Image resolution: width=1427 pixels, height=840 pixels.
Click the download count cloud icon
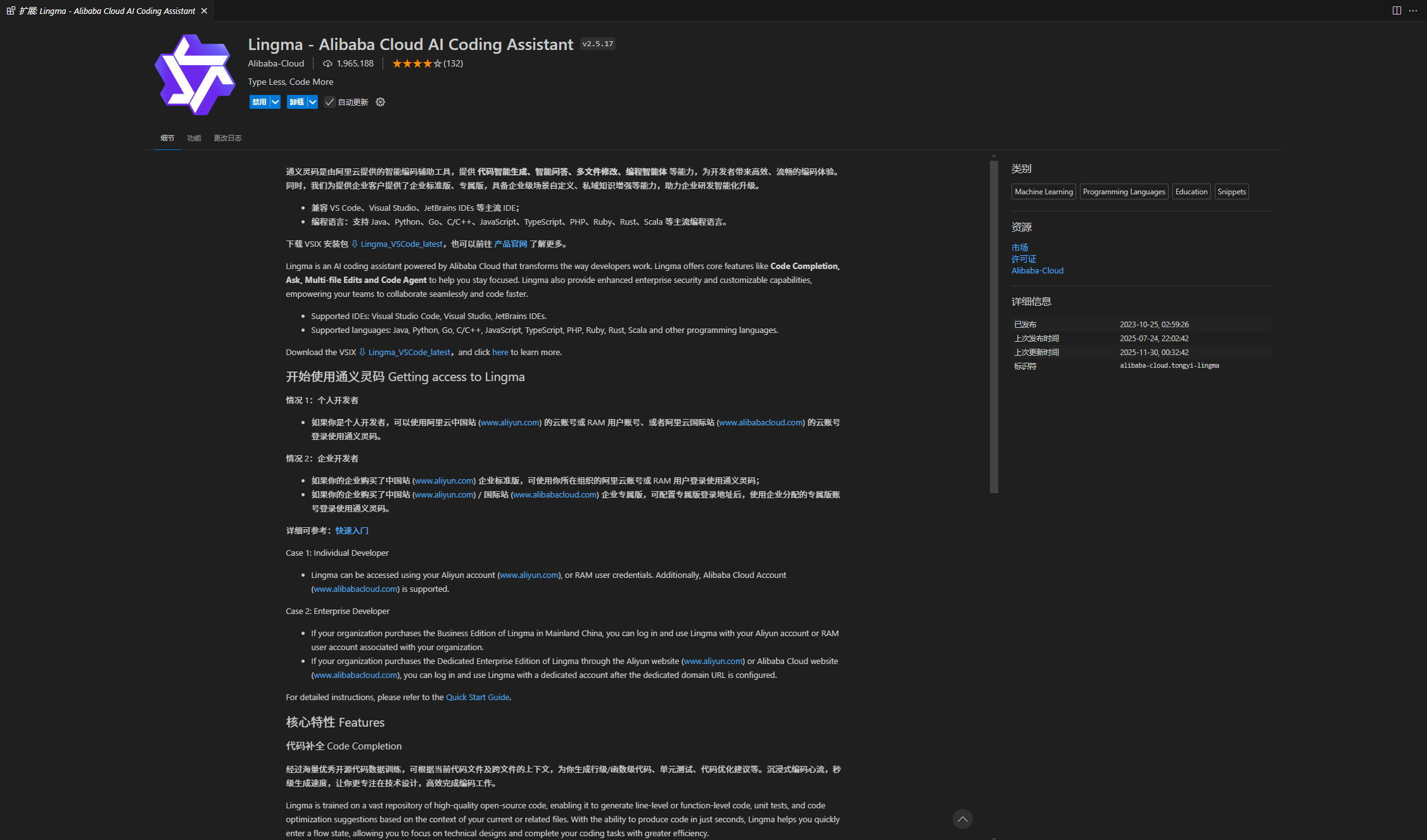pos(327,63)
